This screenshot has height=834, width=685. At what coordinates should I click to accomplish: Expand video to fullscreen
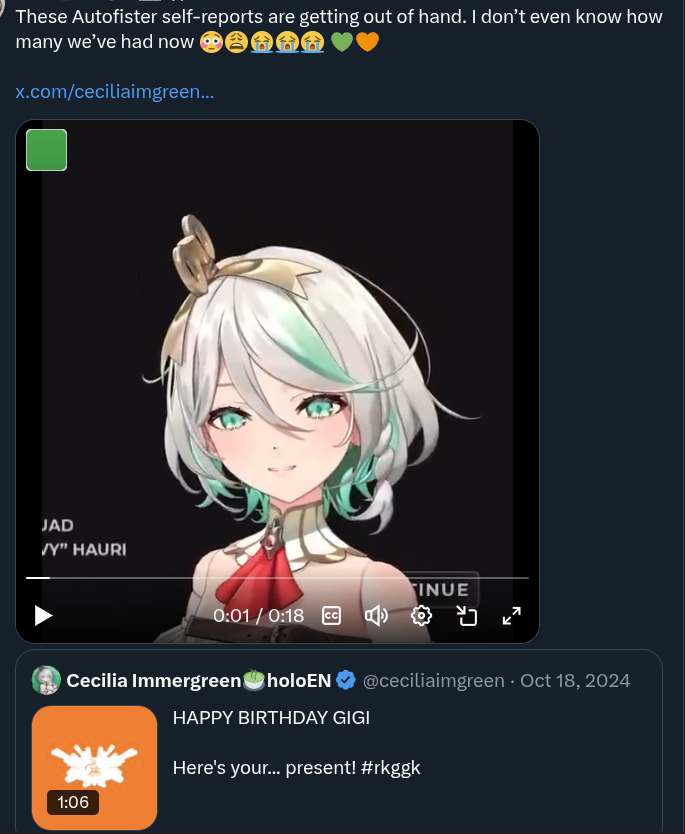click(x=512, y=615)
